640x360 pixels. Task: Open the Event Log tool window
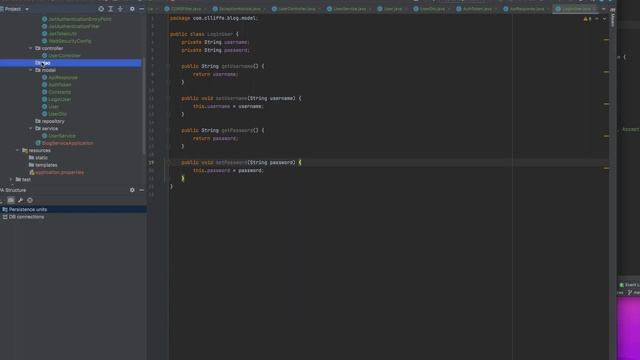[x=629, y=285]
